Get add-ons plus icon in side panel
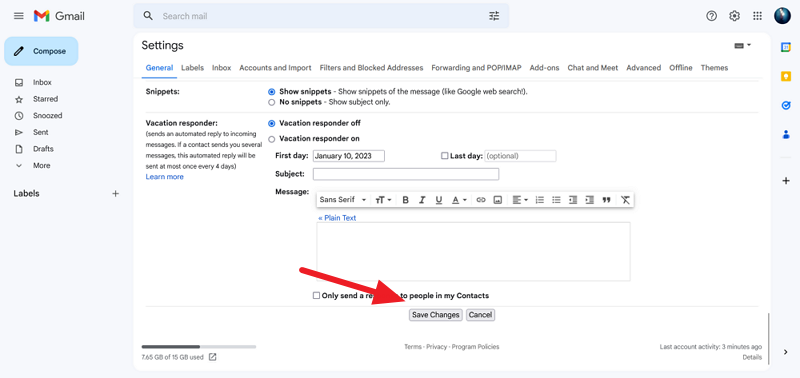The height and width of the screenshot is (378, 800). click(x=786, y=181)
